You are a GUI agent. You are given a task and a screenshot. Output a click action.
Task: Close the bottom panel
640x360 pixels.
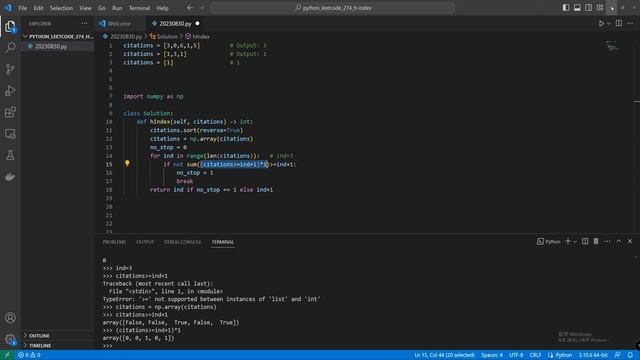tap(630, 242)
